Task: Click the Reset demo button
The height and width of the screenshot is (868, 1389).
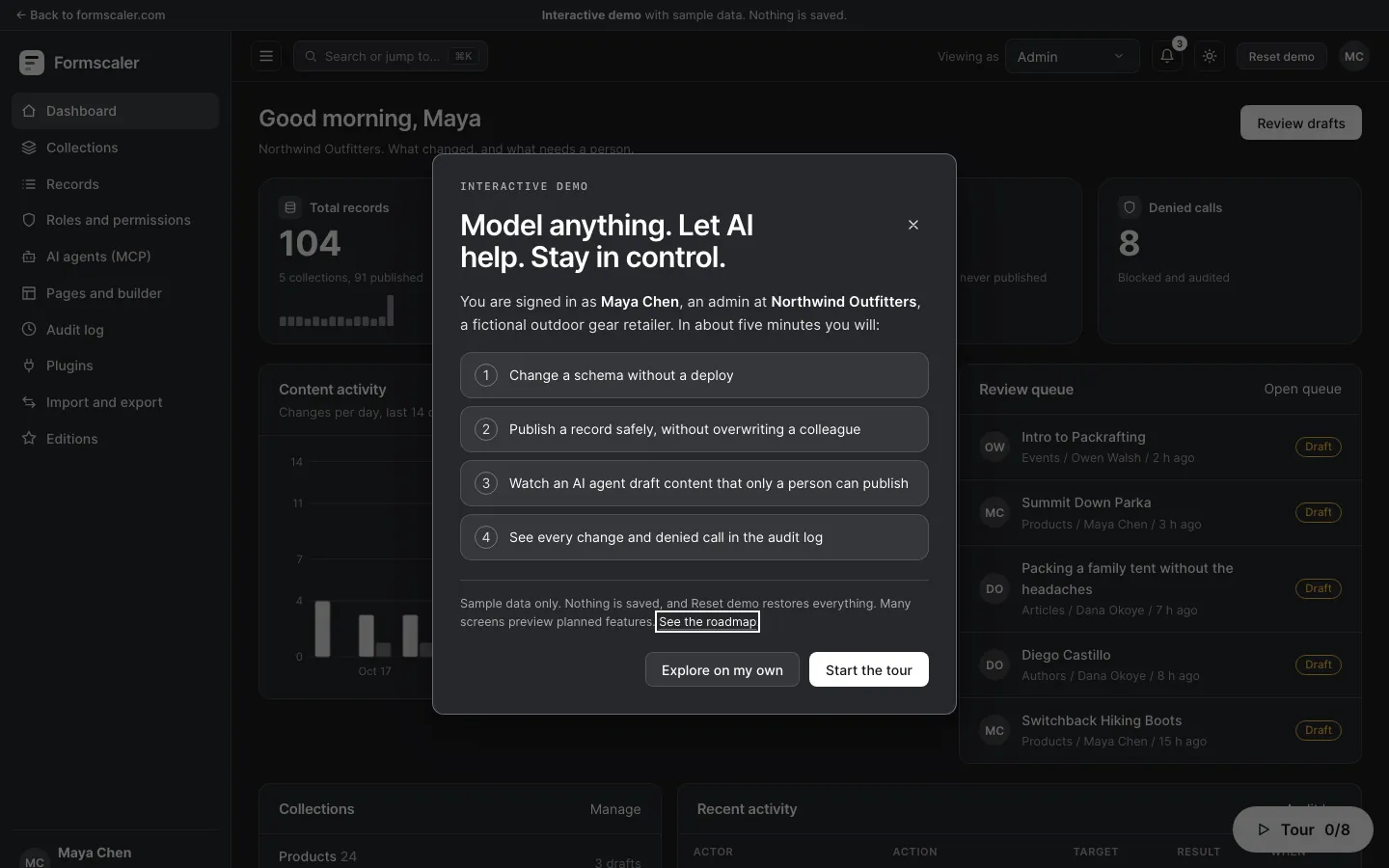Action: tap(1281, 57)
